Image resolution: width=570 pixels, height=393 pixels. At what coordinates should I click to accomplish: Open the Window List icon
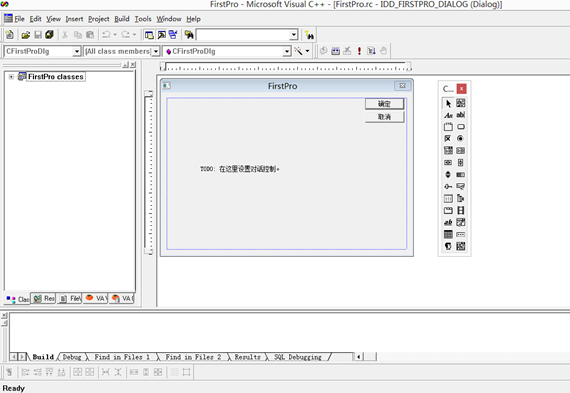[x=173, y=35]
